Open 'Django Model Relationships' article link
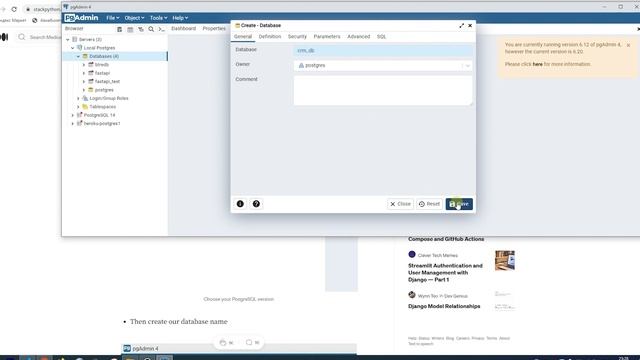Viewport: 640px width, 360px height. pyautogui.click(x=444, y=306)
